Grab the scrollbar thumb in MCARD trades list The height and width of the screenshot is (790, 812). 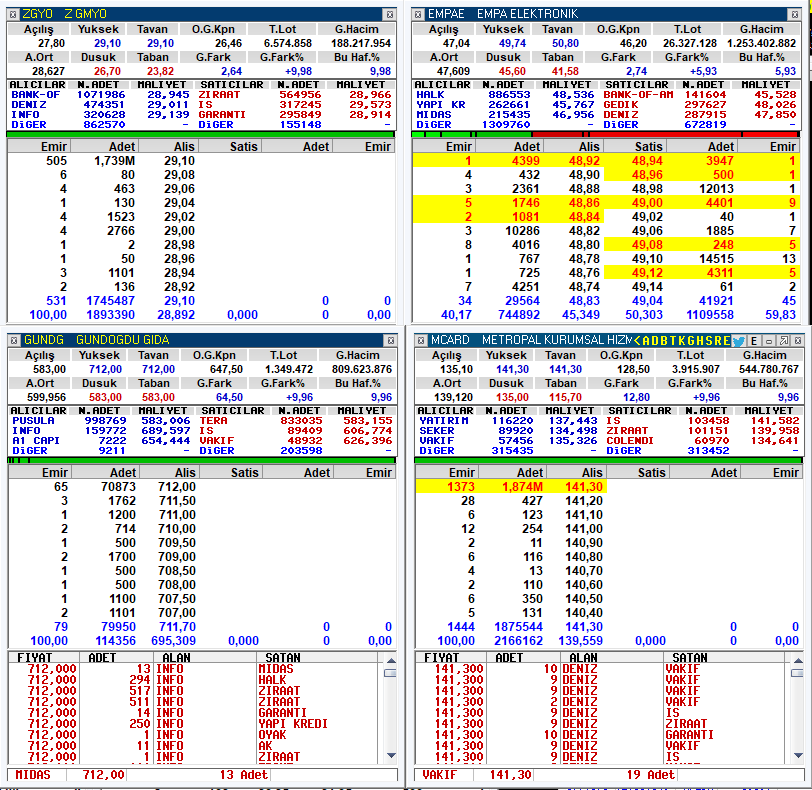click(798, 673)
